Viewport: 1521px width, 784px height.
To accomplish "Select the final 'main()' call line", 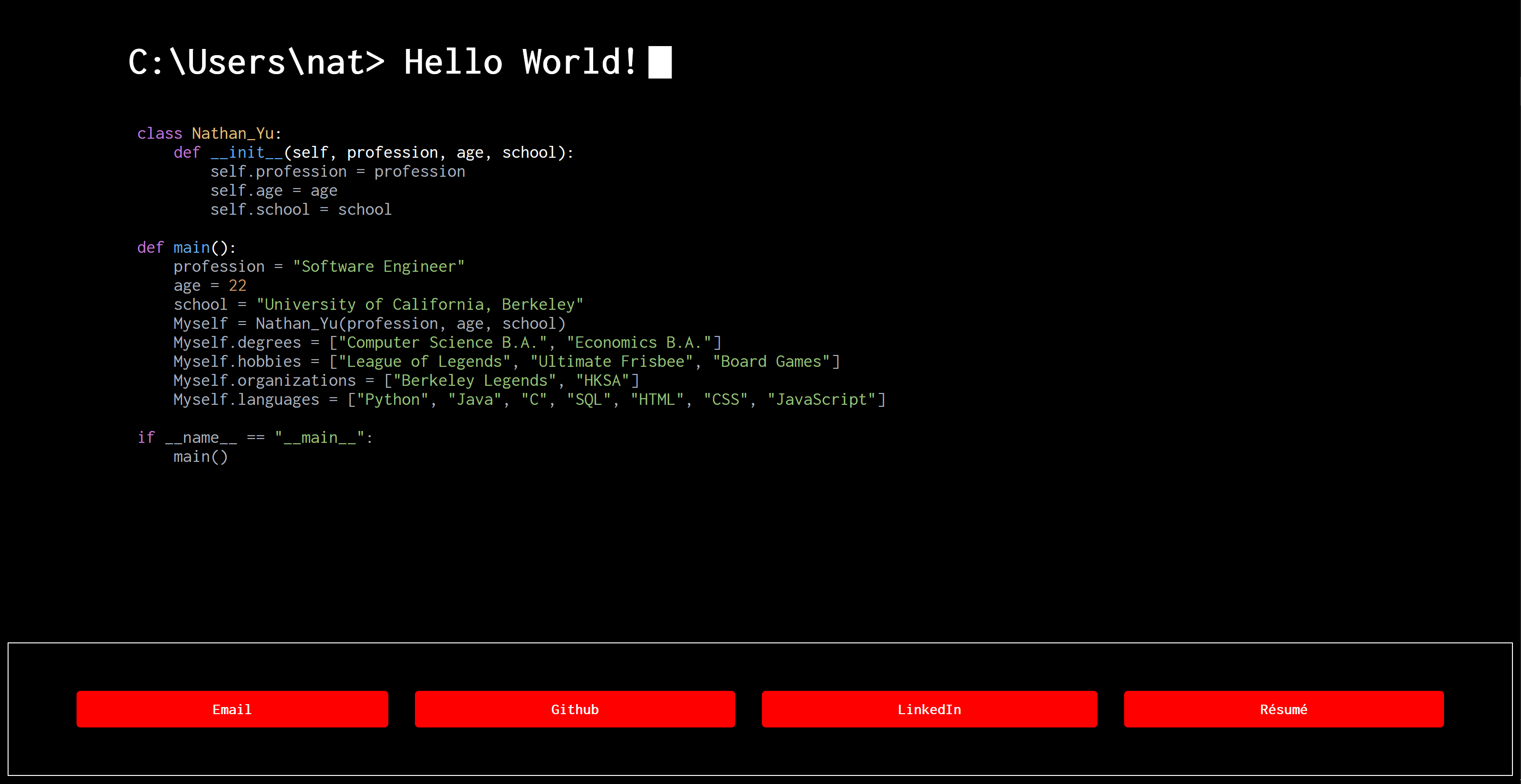I will (x=201, y=457).
